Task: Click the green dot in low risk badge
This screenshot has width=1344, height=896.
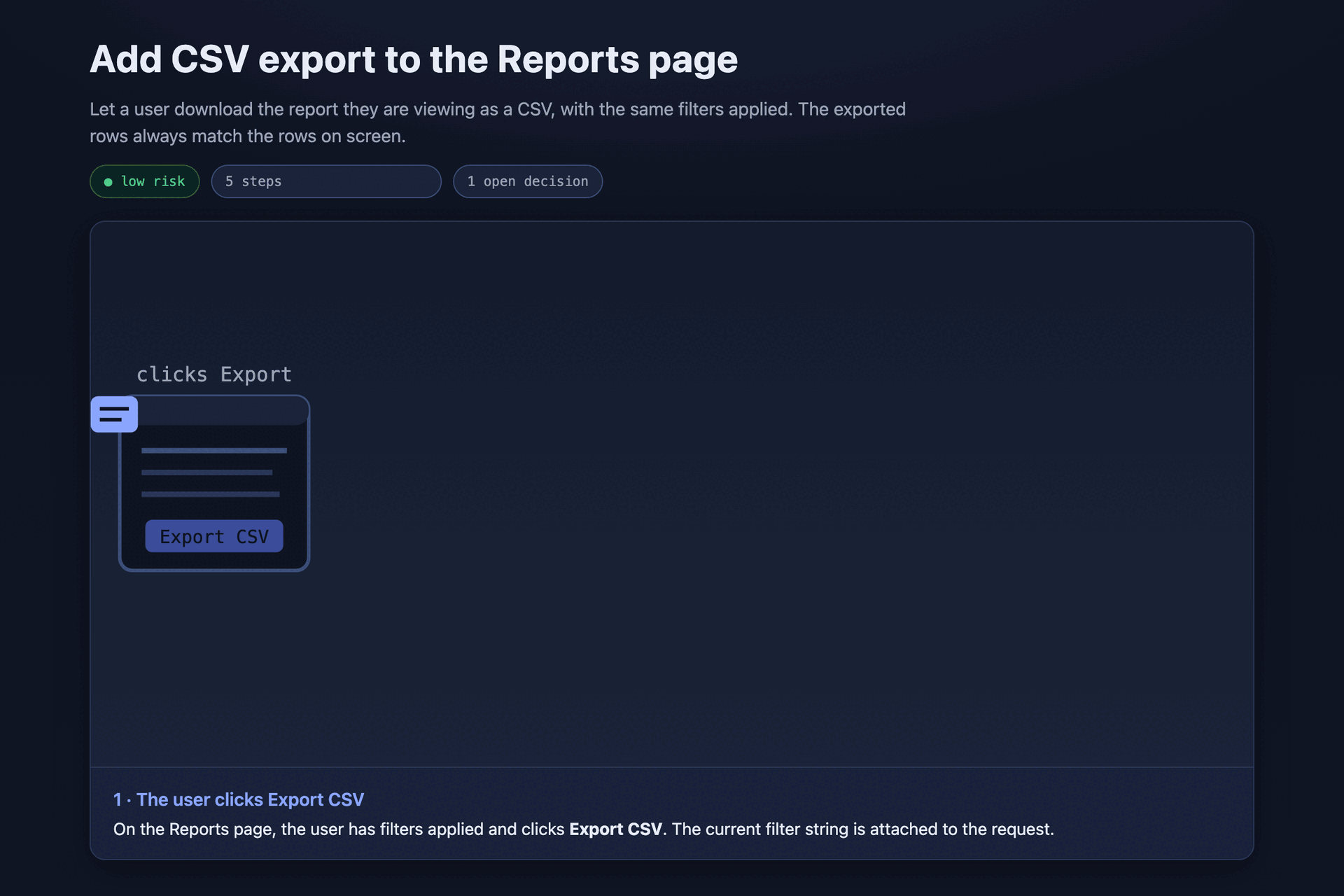Action: click(108, 182)
